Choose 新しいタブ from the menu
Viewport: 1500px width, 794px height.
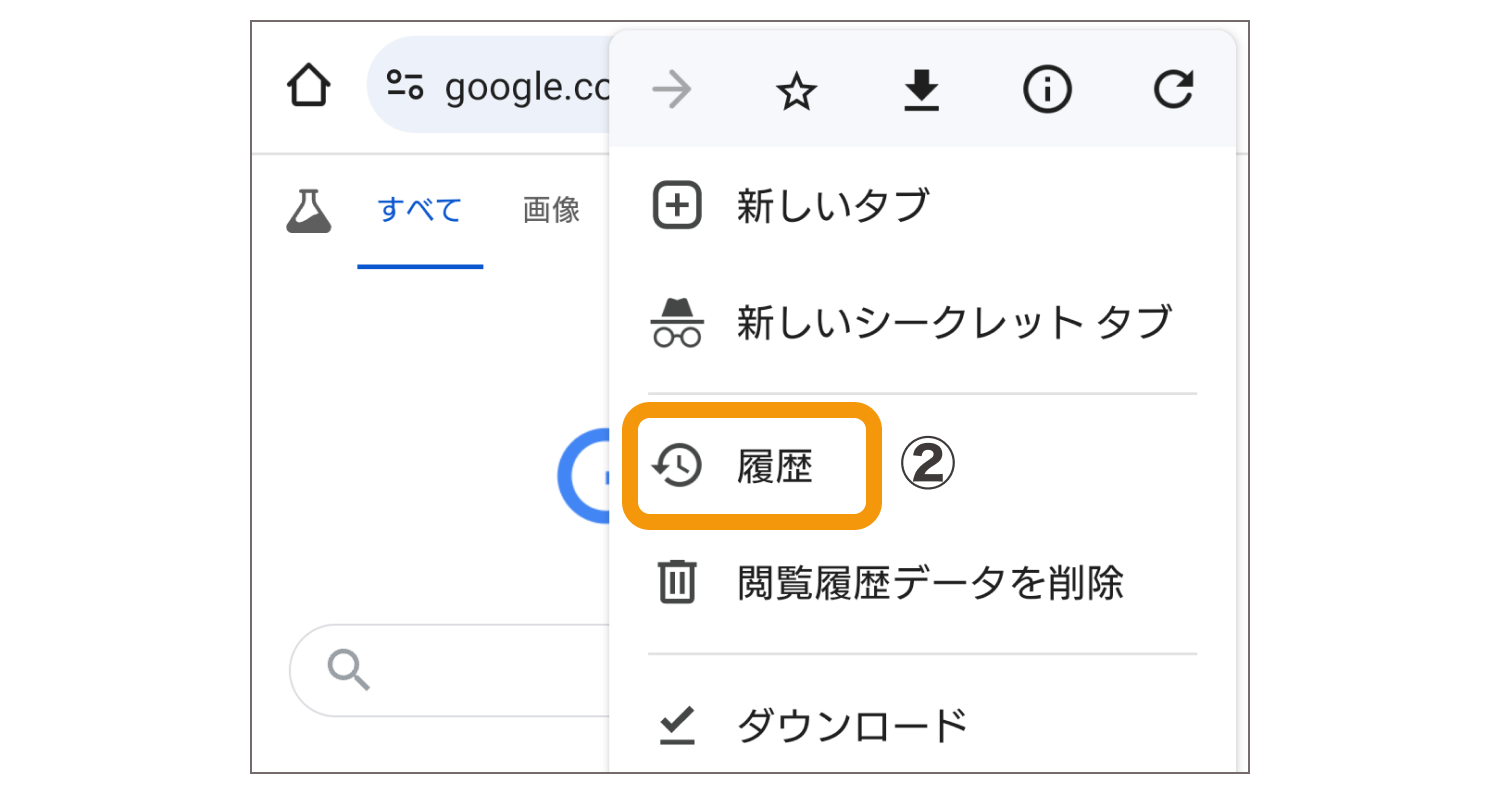[833, 204]
